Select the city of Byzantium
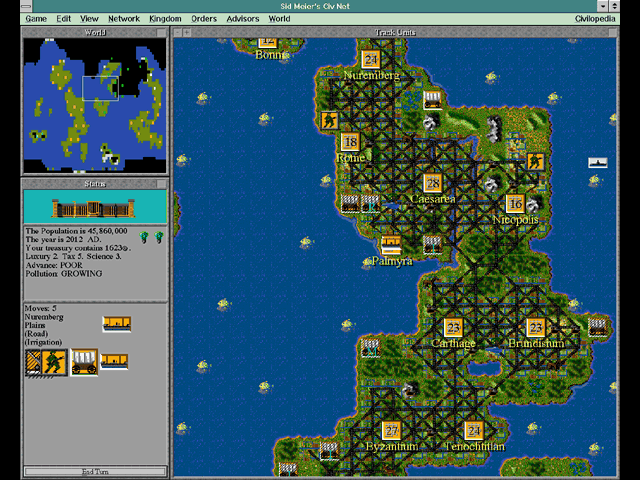The width and height of the screenshot is (640, 480). (x=391, y=430)
